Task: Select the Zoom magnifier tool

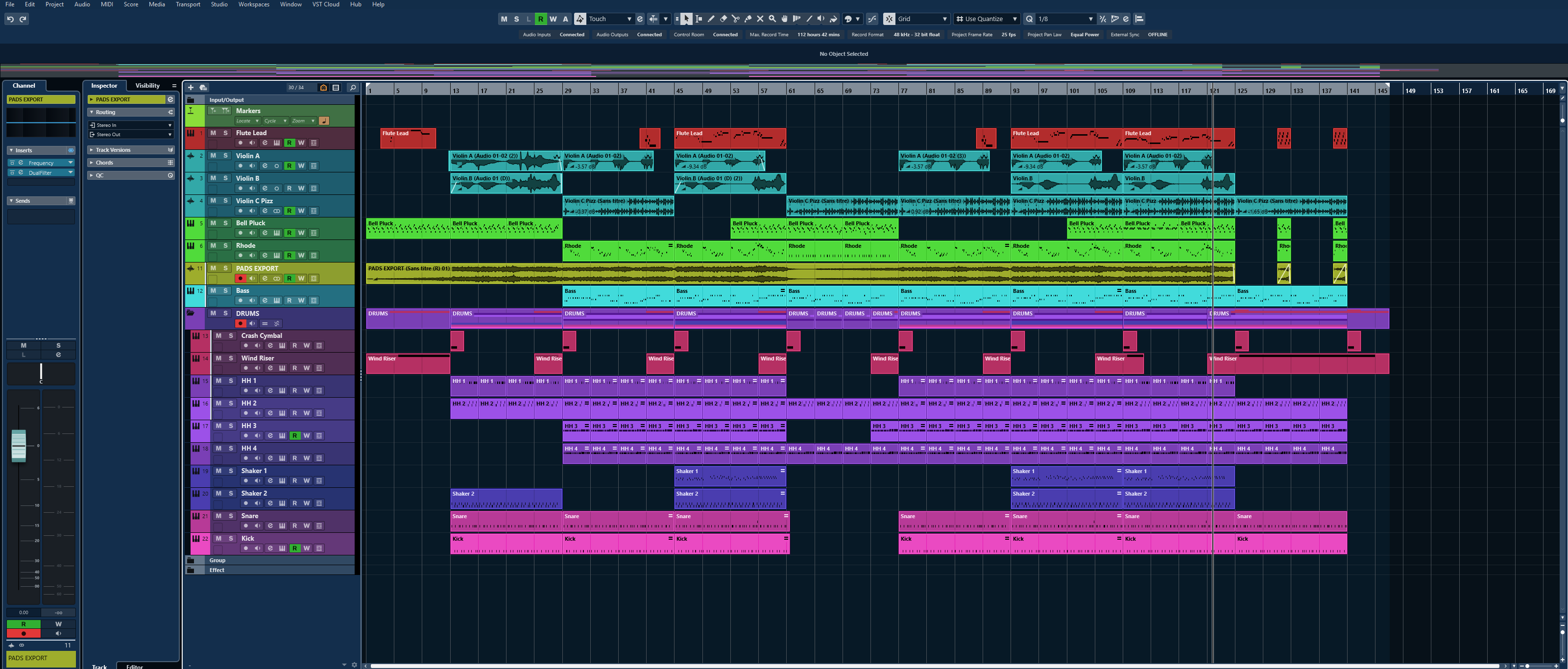Action: tap(772, 19)
